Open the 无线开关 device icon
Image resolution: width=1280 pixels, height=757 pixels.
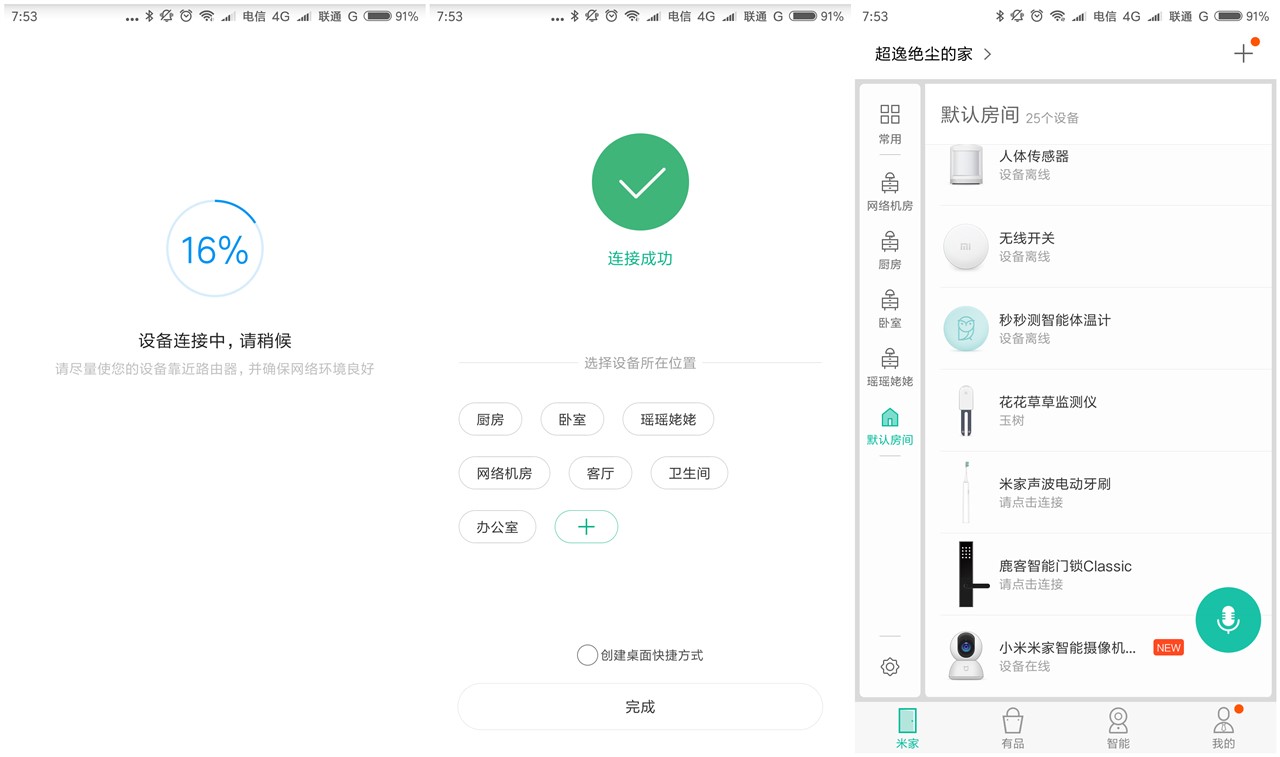click(966, 247)
